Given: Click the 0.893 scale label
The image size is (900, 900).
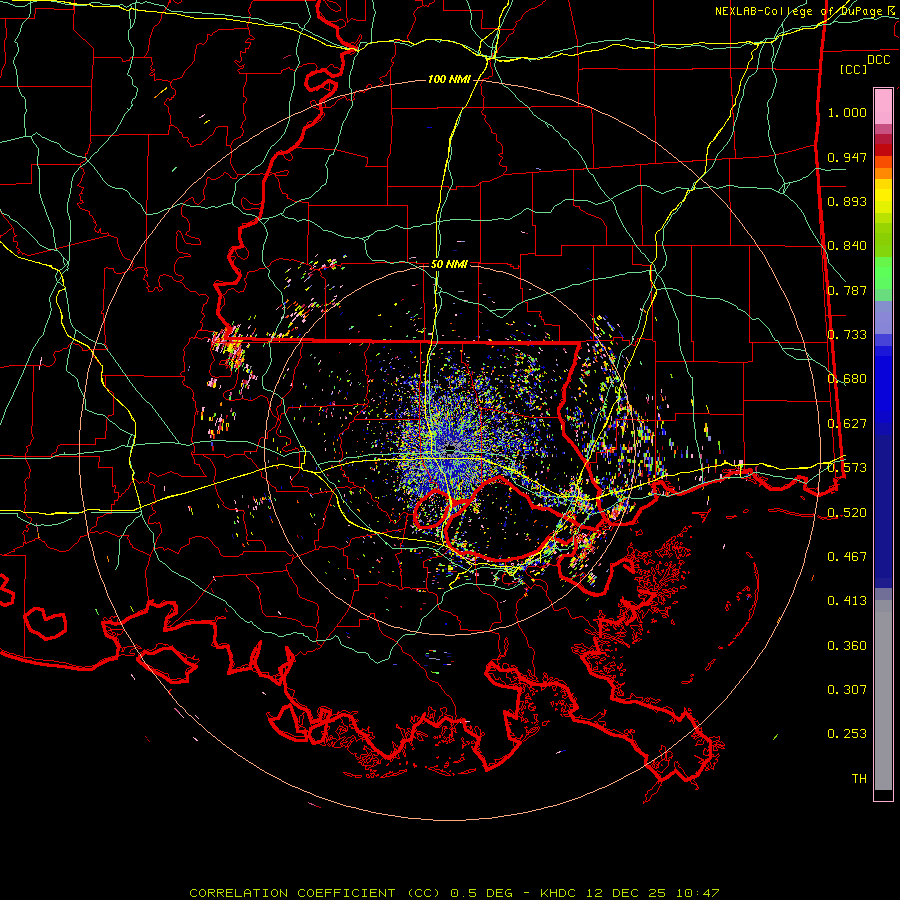Looking at the screenshot, I should [x=847, y=201].
